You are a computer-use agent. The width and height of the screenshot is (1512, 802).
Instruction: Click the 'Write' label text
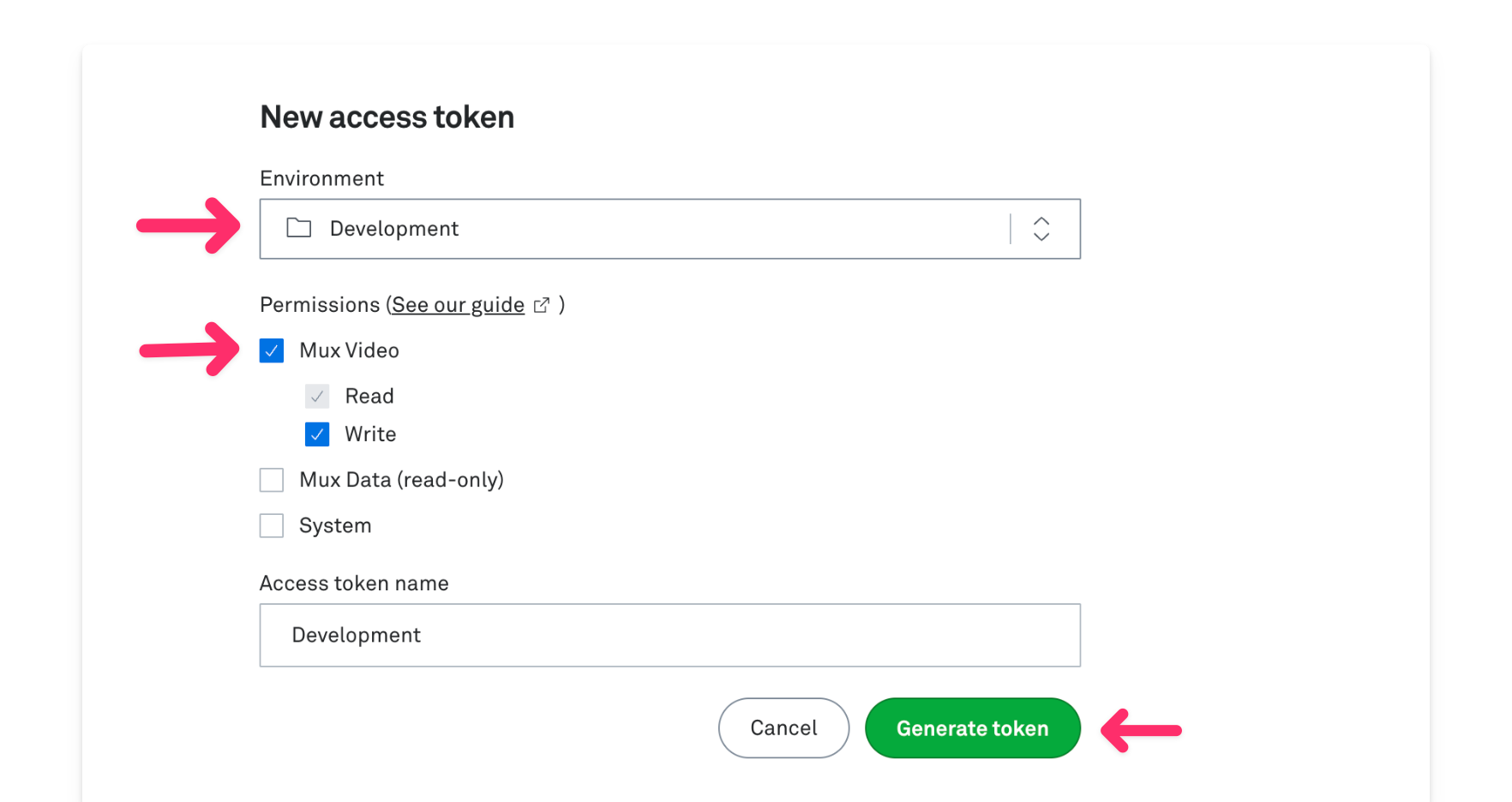pyautogui.click(x=370, y=434)
